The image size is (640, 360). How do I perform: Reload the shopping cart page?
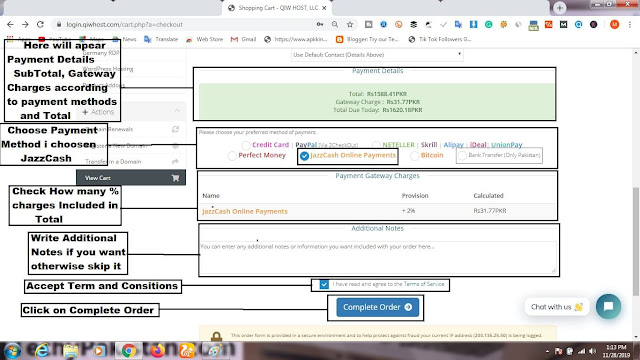pyautogui.click(x=40, y=24)
